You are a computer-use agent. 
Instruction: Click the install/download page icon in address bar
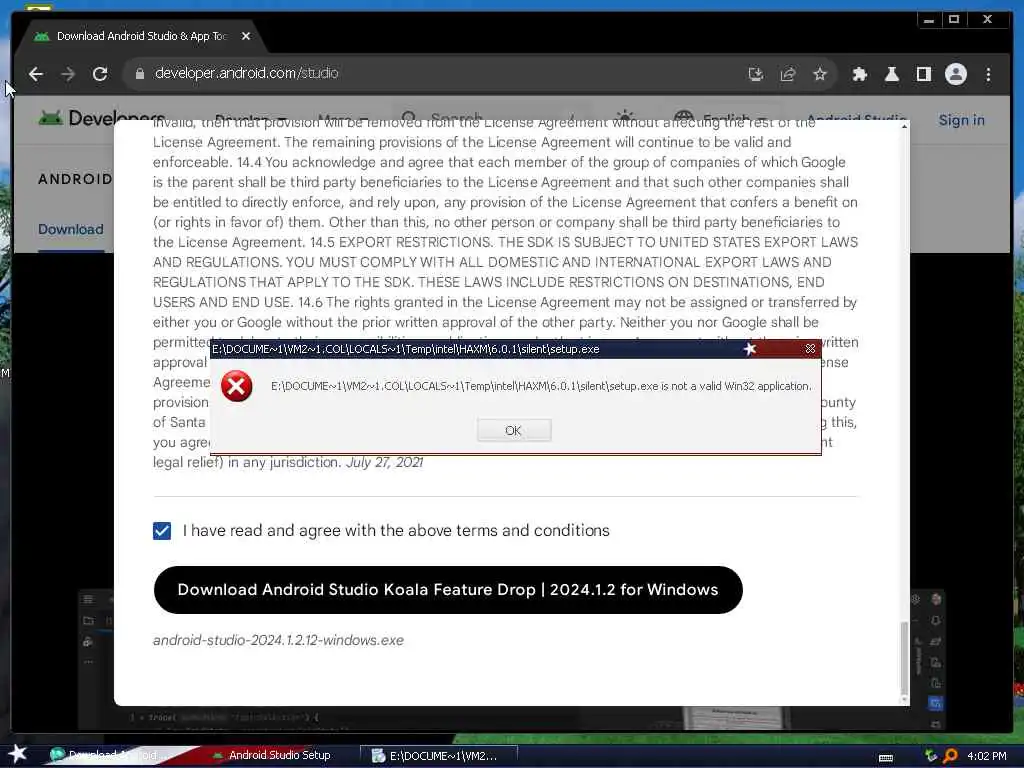[x=756, y=74]
